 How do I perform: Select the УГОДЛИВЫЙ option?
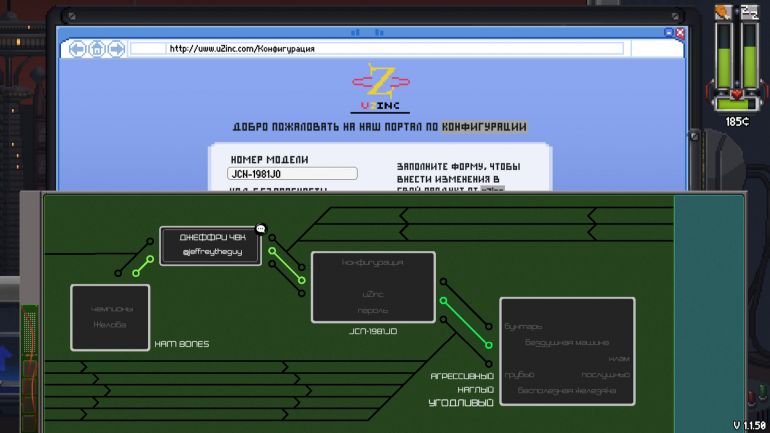pos(462,402)
